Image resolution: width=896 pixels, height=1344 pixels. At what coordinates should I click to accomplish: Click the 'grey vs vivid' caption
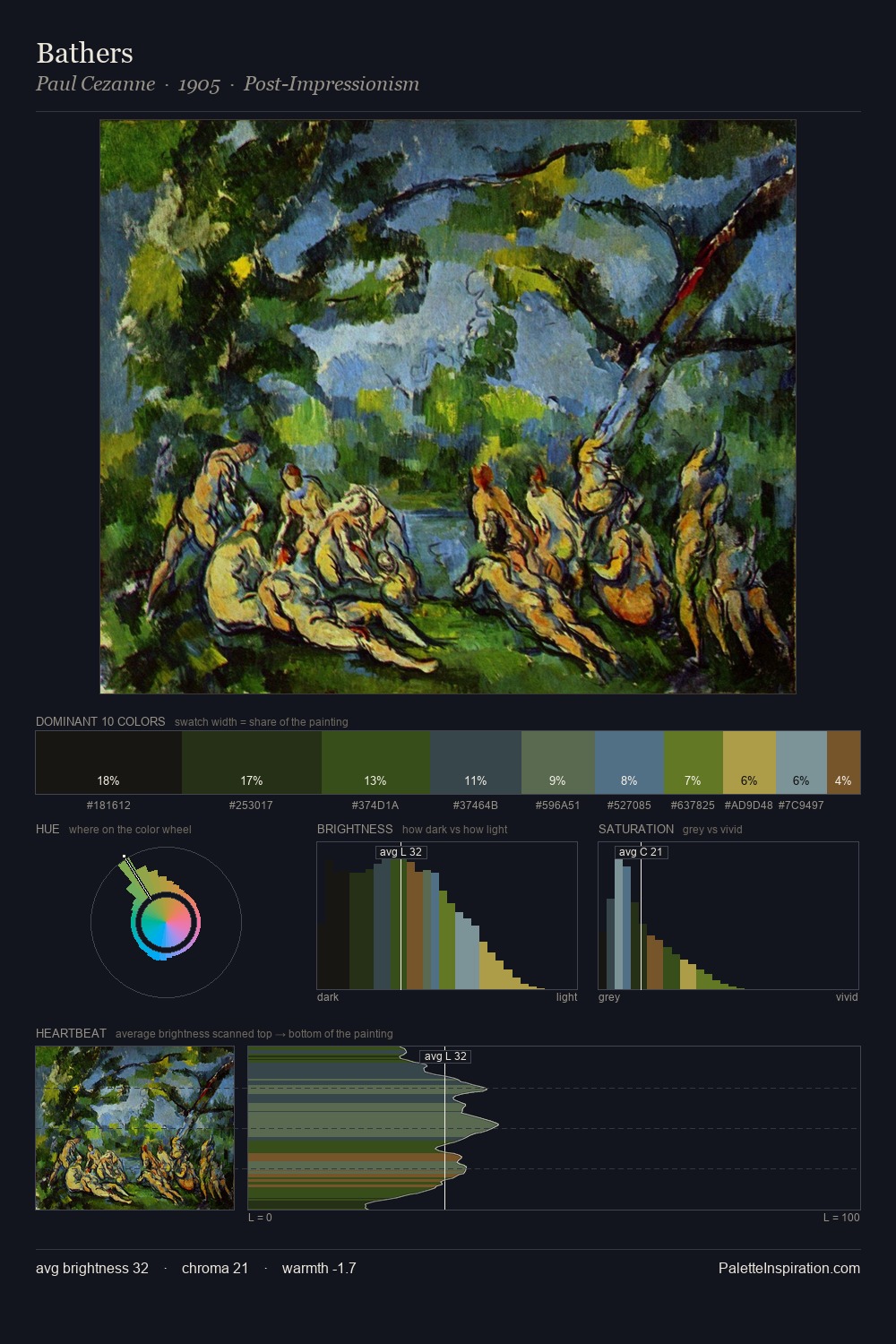[712, 830]
